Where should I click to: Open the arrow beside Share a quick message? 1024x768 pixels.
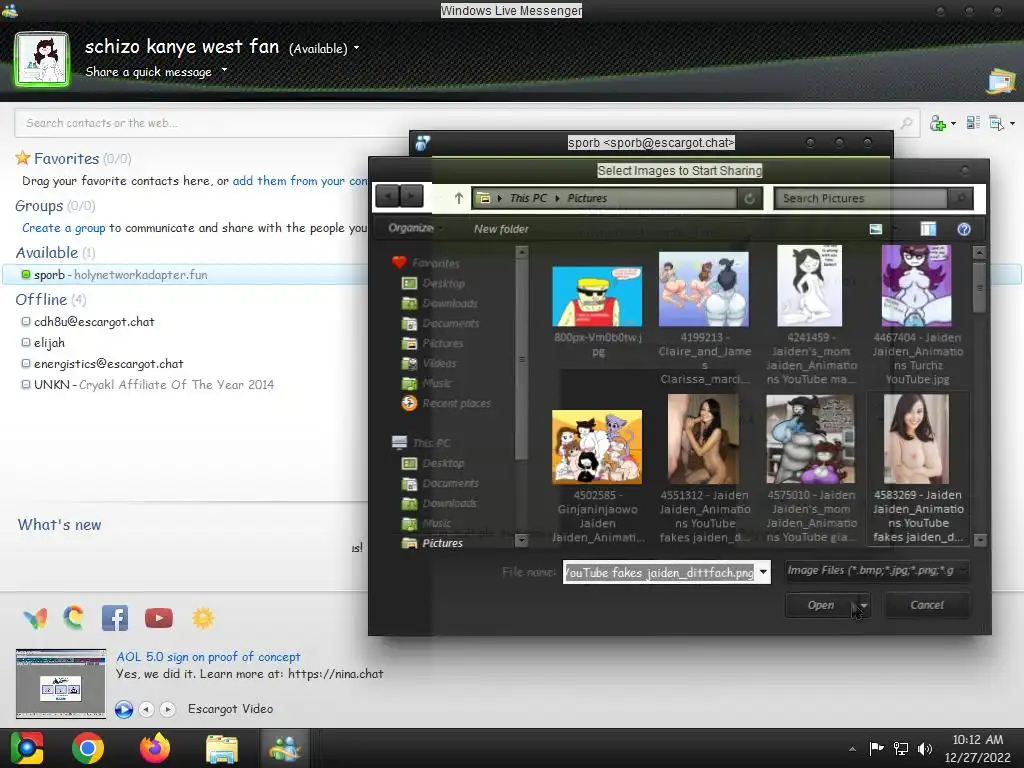(x=224, y=70)
